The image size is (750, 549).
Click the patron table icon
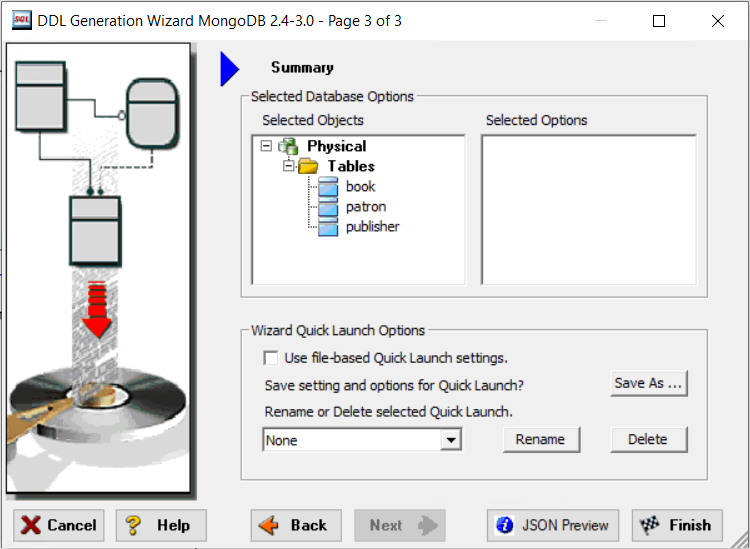coord(328,207)
